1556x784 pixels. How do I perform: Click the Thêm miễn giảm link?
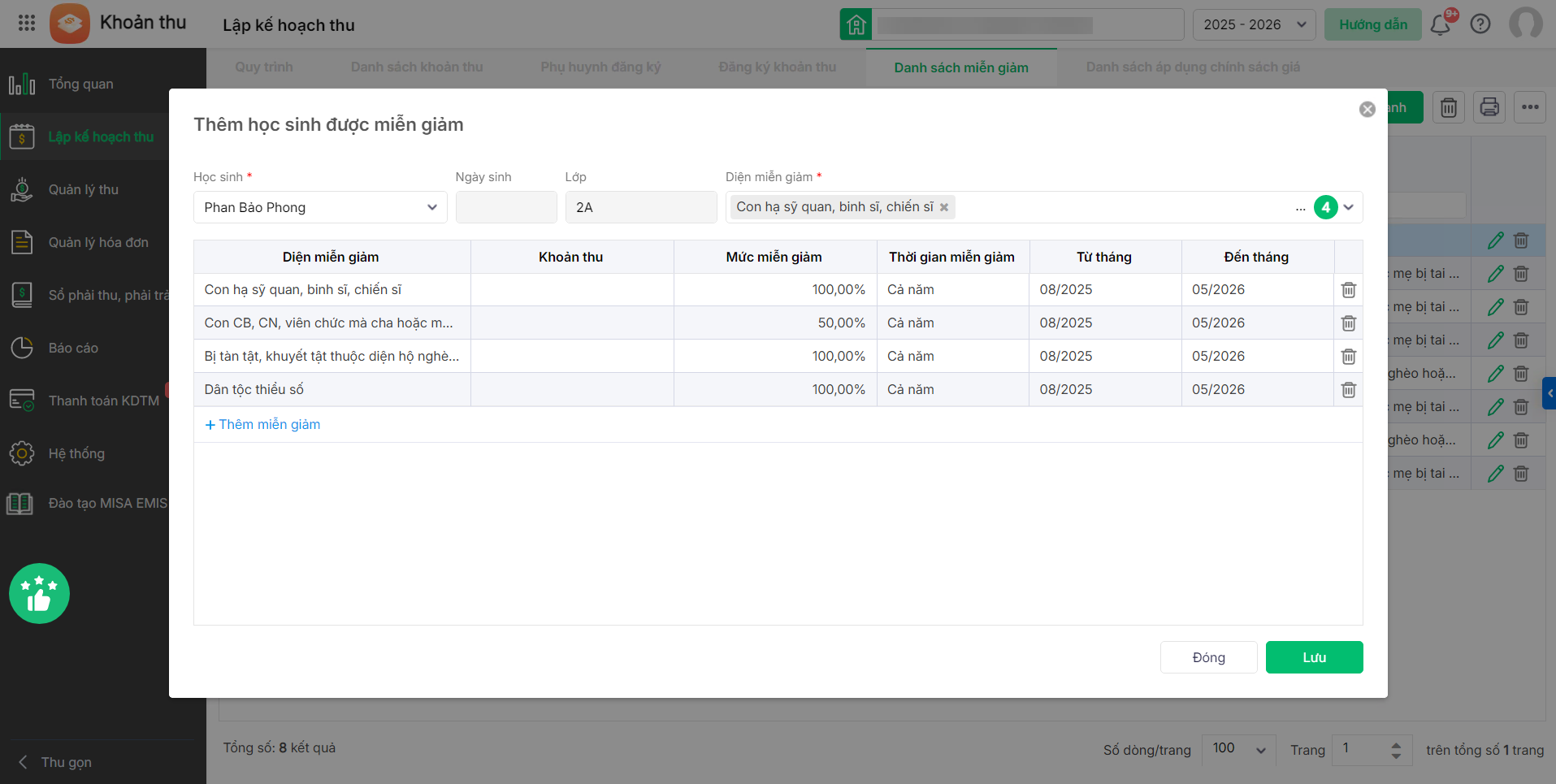[x=262, y=424]
